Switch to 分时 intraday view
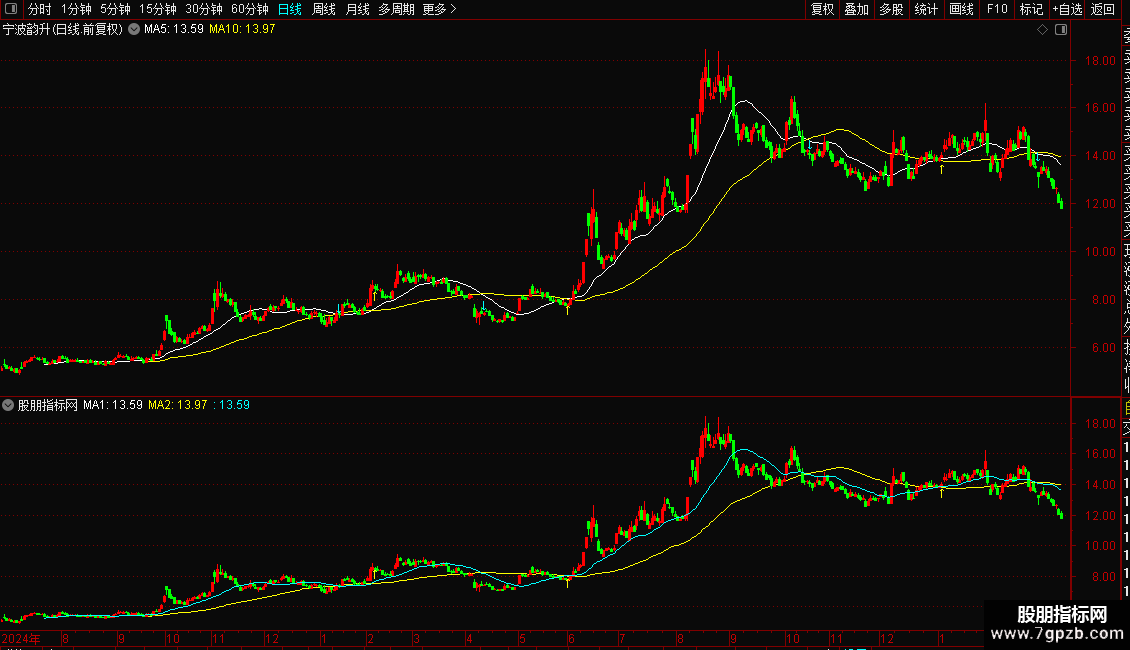The image size is (1130, 650). coord(40,9)
